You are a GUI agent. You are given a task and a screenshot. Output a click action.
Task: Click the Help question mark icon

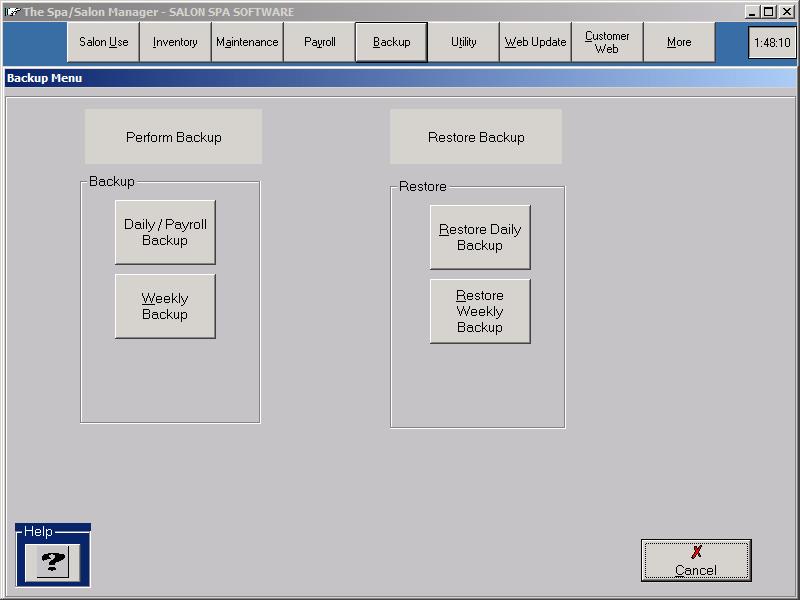pos(52,562)
